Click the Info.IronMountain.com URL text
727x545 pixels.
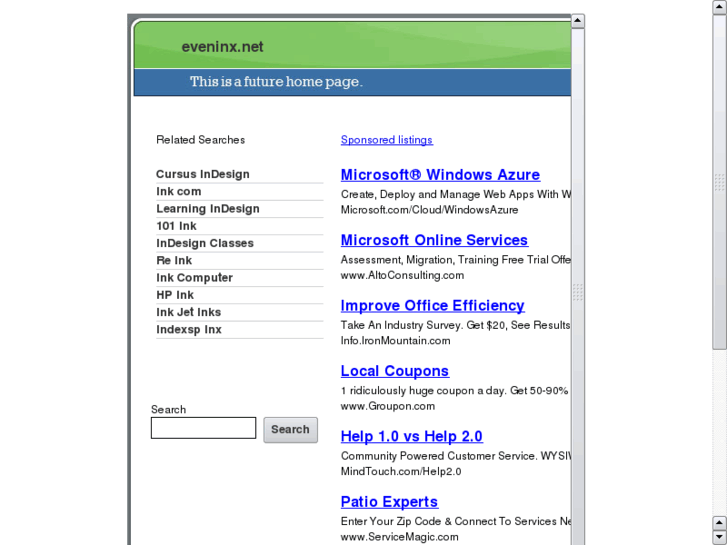click(395, 340)
